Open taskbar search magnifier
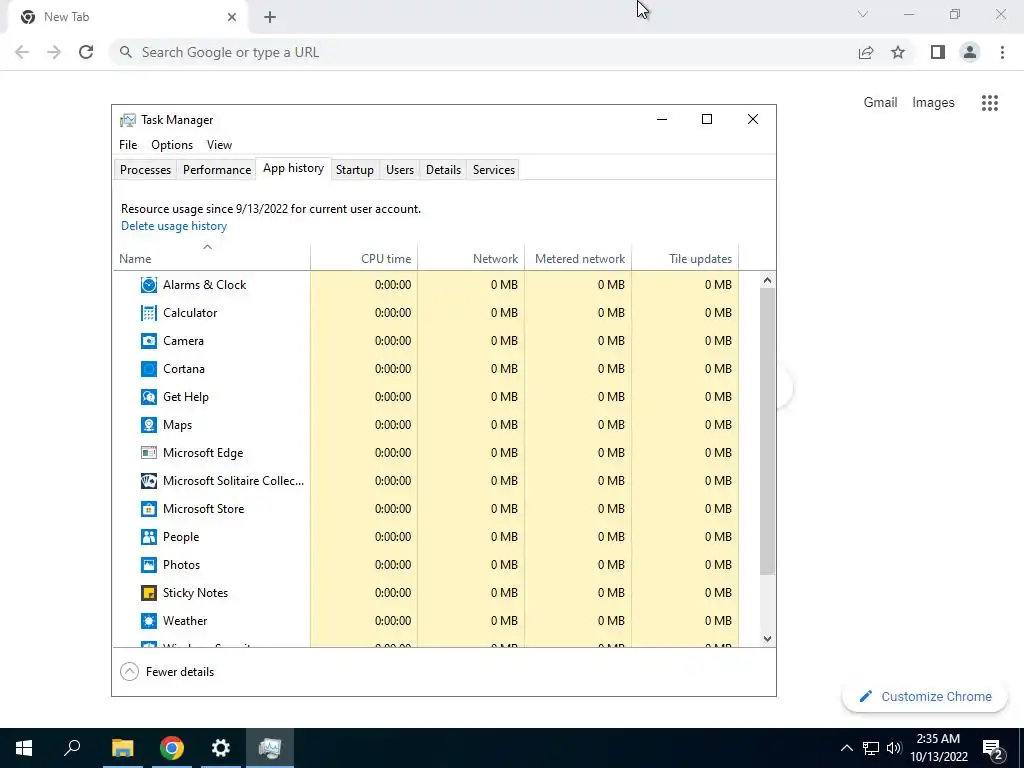Viewport: 1024px width, 768px height. [x=72, y=748]
